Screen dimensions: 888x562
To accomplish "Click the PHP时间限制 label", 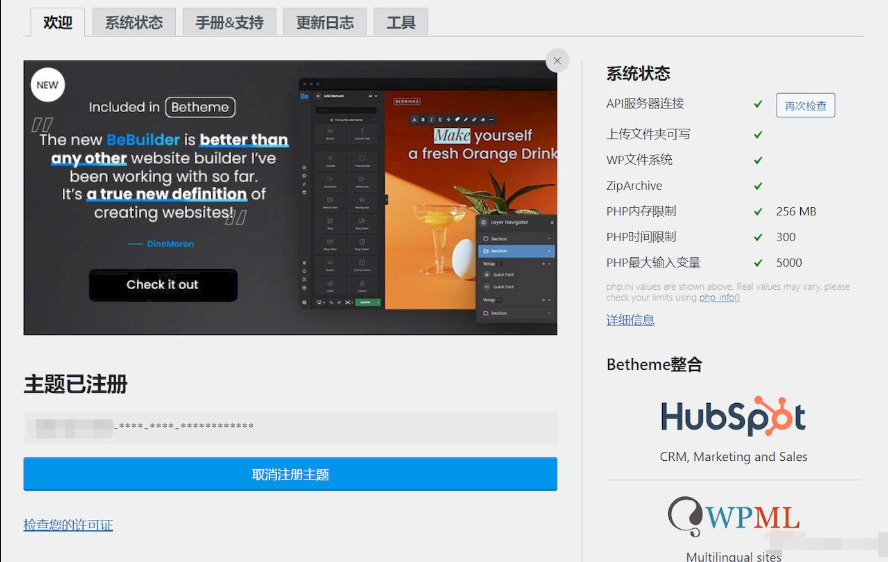I will pyautogui.click(x=641, y=237).
